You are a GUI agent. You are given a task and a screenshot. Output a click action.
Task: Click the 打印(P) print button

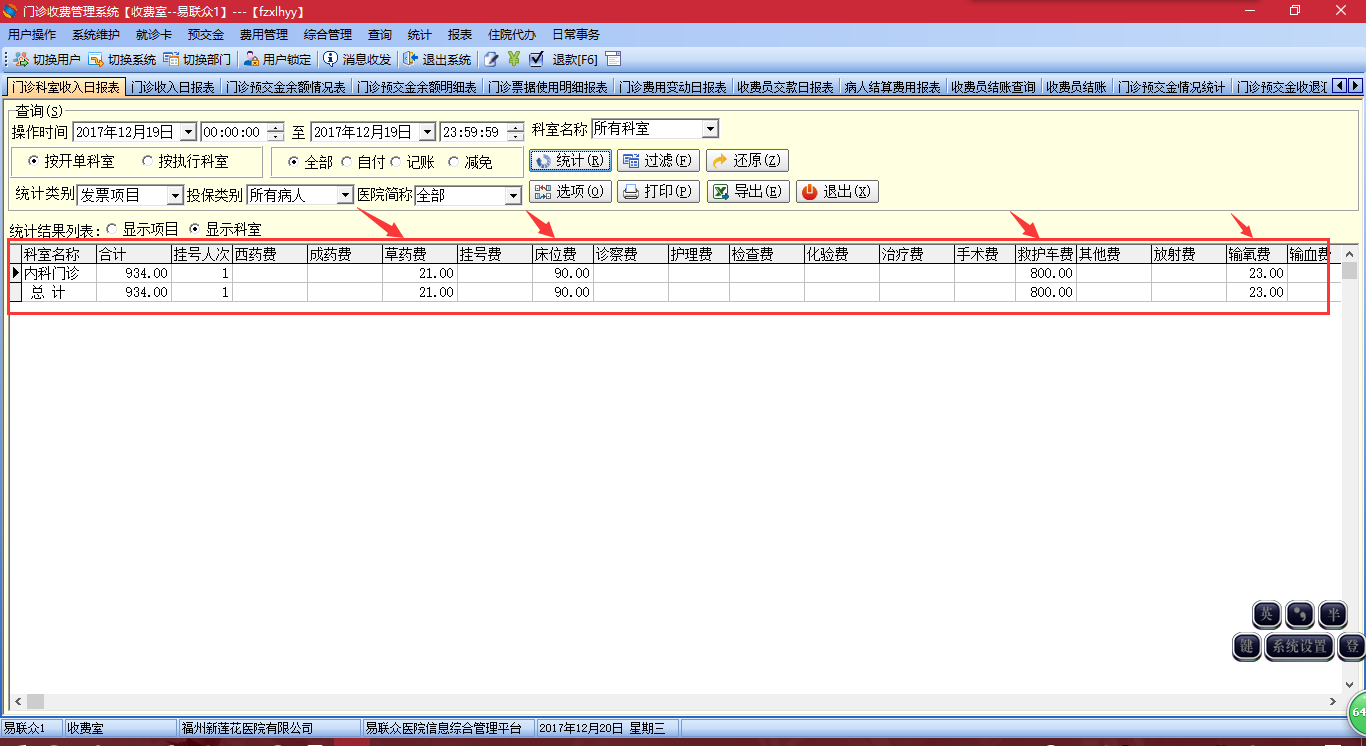pos(658,192)
